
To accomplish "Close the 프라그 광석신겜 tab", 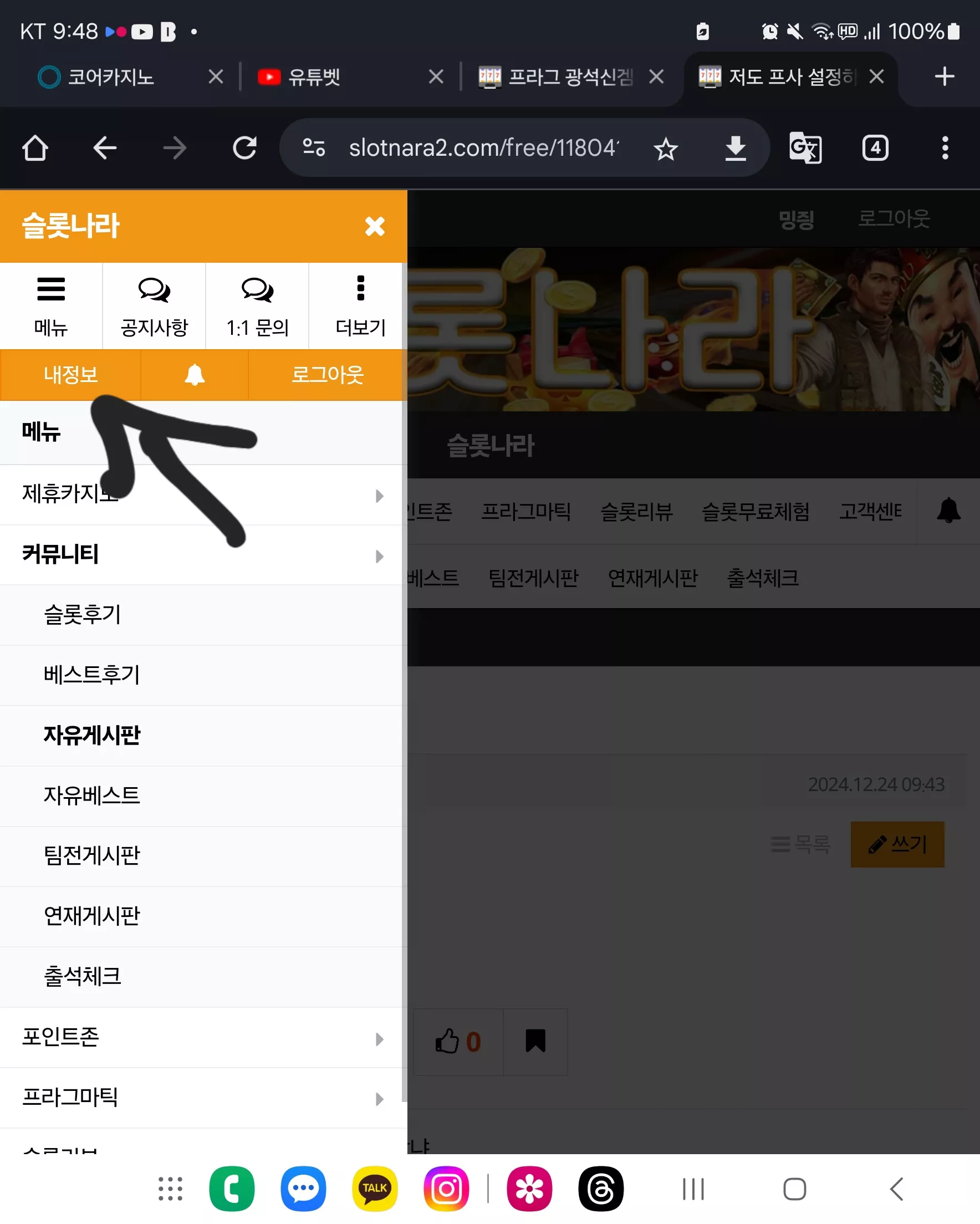I will point(656,76).
